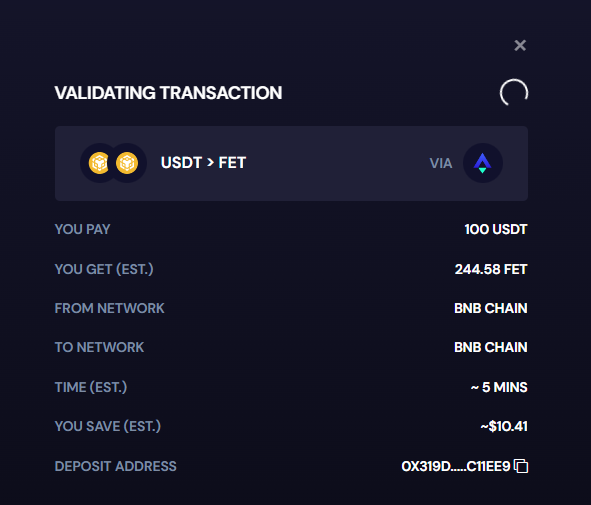Click the 100 USDT pay amount
This screenshot has width=591, height=505.
496,229
